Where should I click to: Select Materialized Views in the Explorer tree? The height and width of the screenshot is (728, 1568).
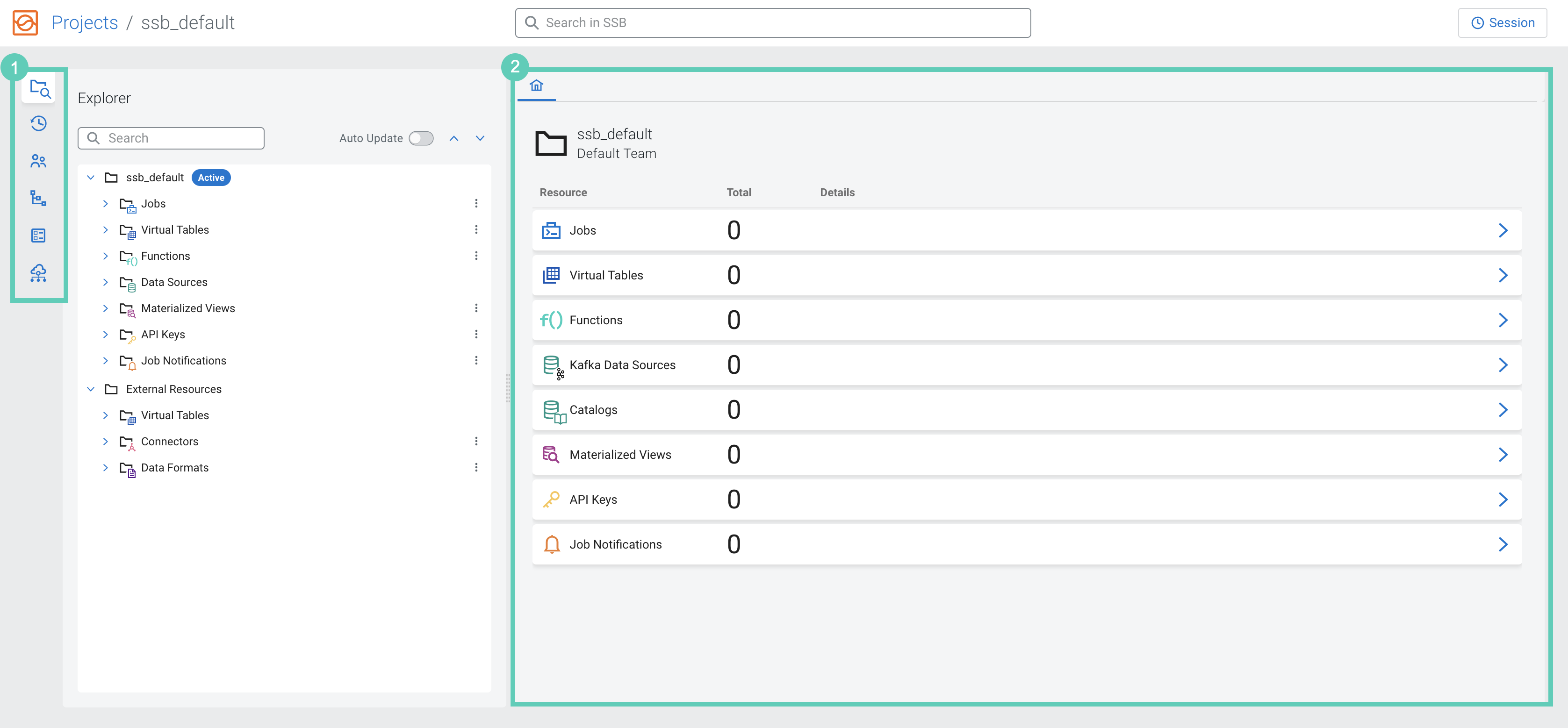tap(187, 308)
